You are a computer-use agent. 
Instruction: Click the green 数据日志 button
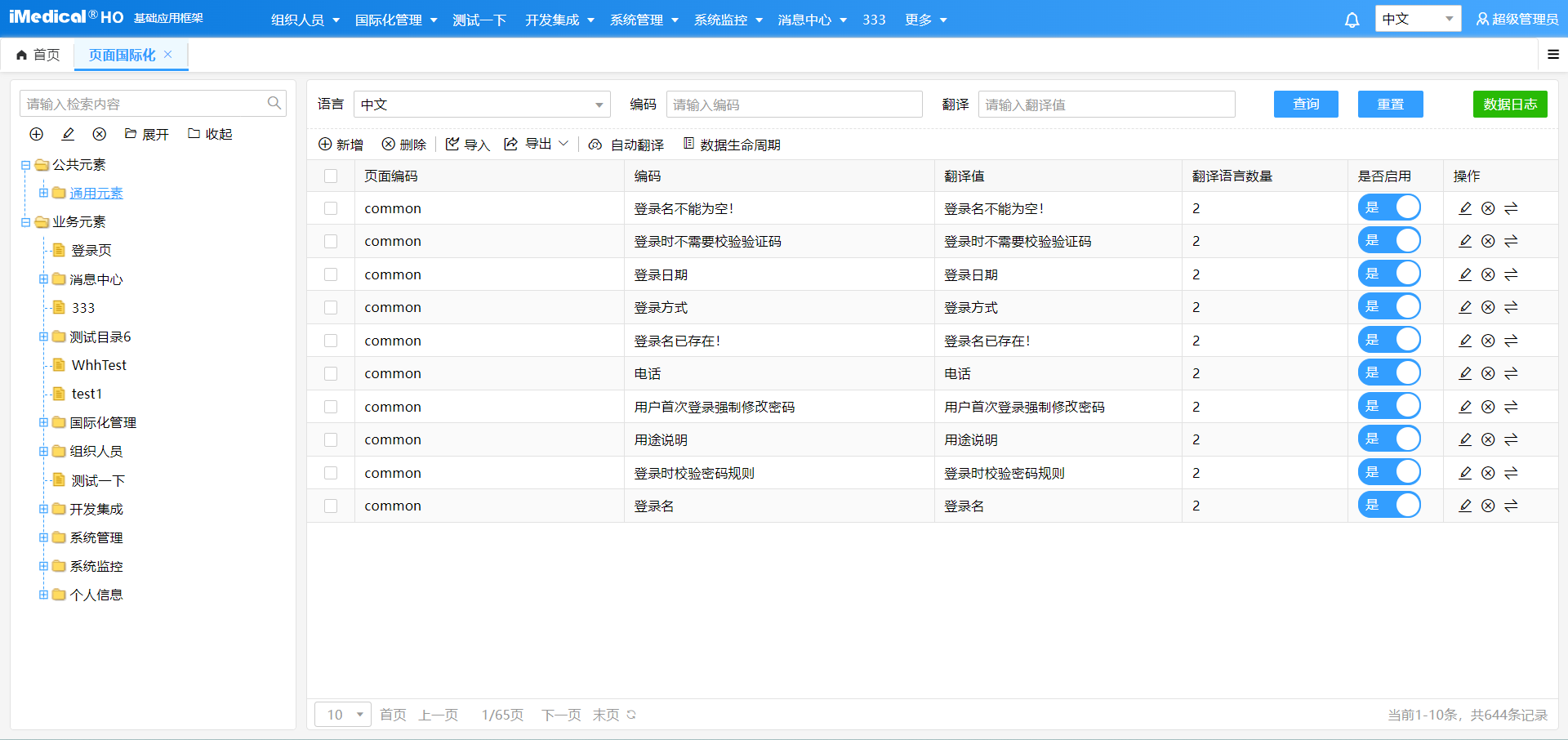1510,104
